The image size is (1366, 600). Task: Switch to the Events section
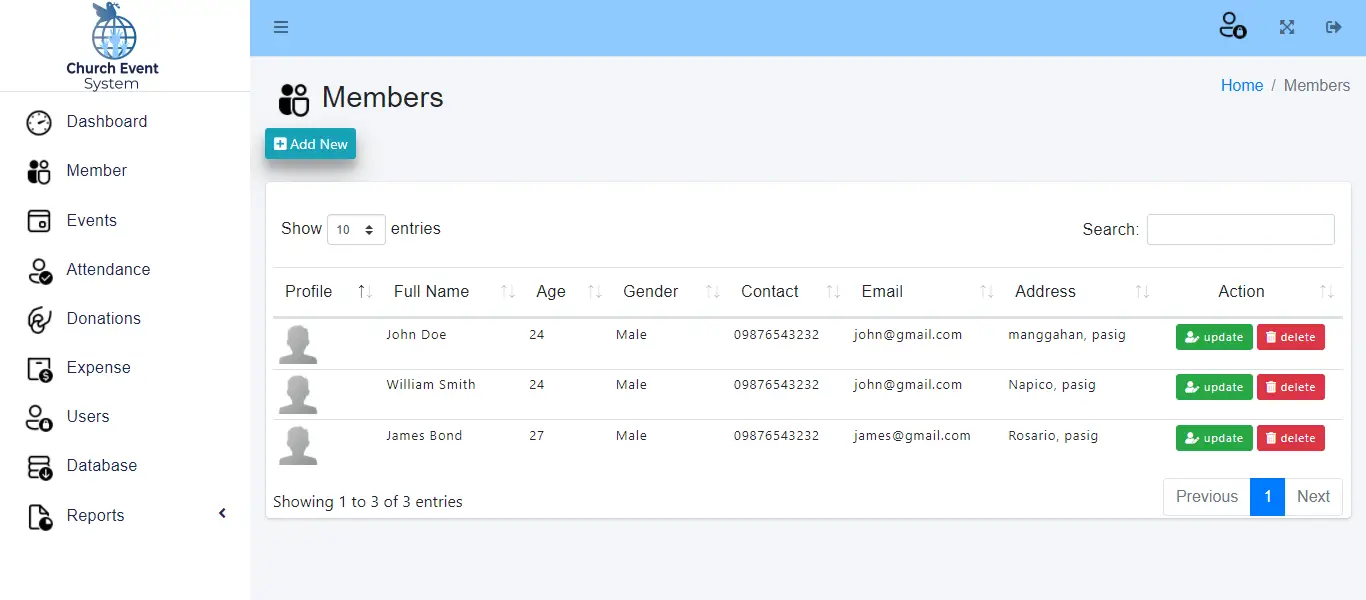click(x=92, y=220)
